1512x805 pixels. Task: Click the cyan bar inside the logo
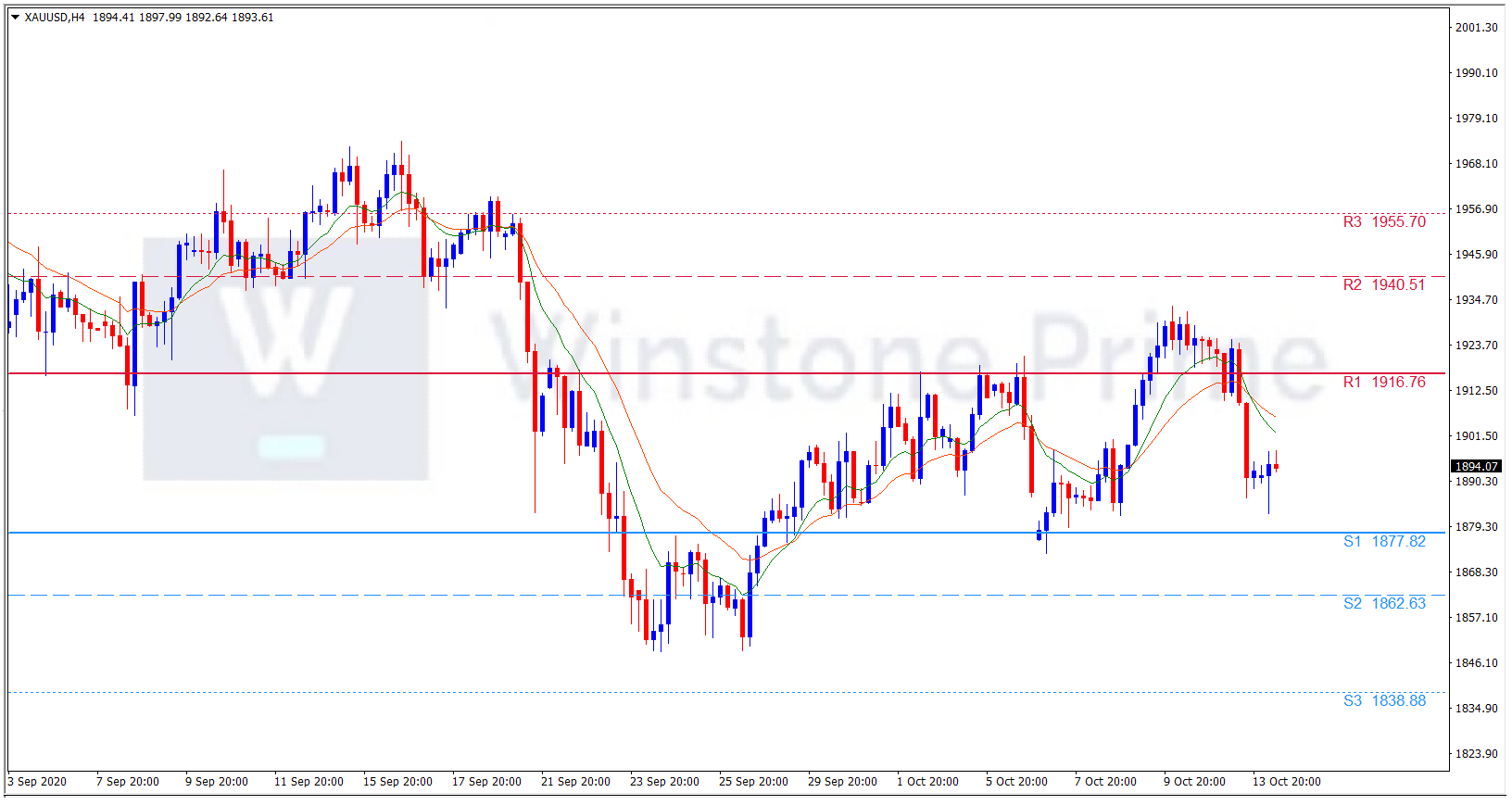coord(291,447)
